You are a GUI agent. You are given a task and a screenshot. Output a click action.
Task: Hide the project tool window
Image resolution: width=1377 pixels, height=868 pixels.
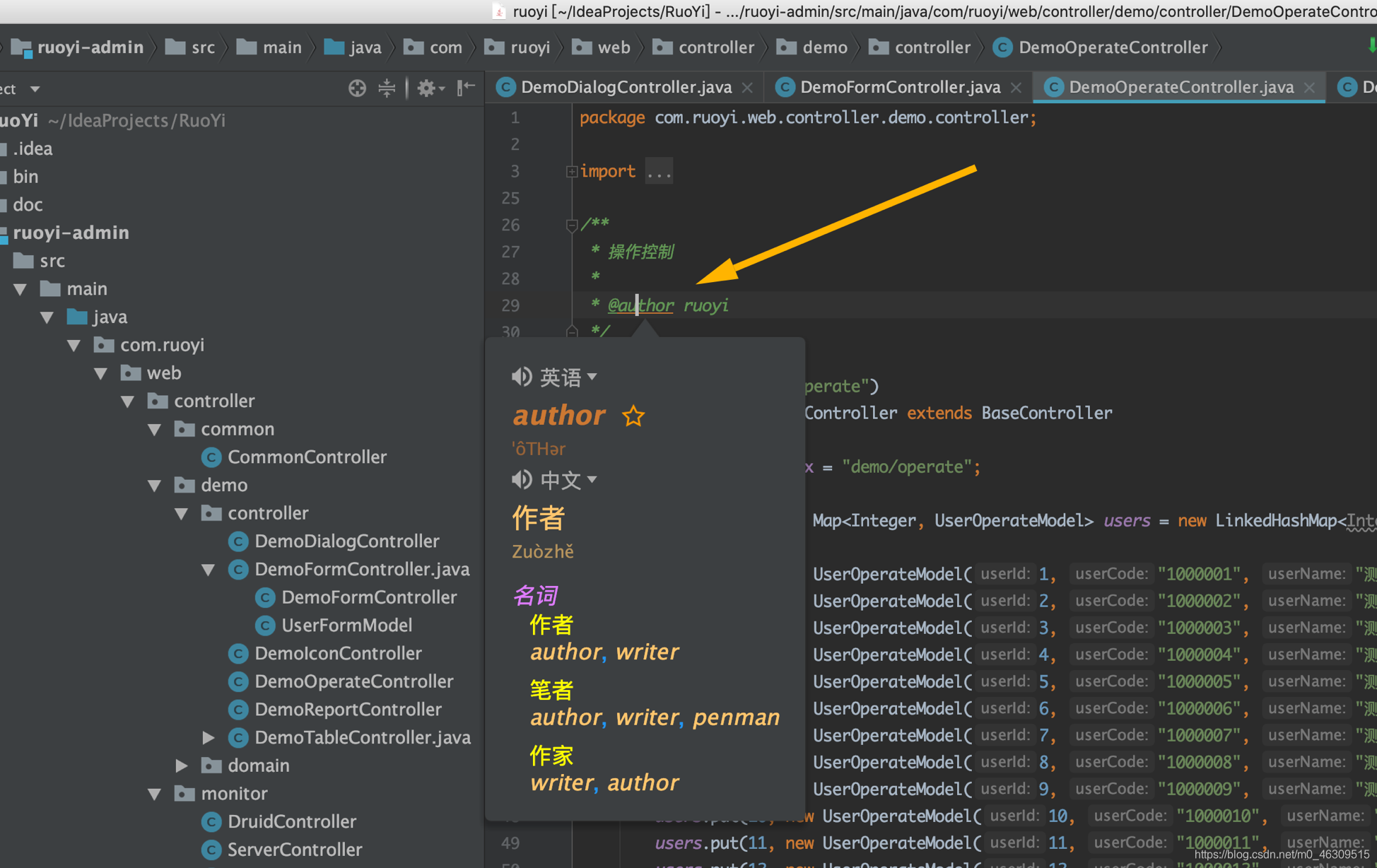point(466,88)
